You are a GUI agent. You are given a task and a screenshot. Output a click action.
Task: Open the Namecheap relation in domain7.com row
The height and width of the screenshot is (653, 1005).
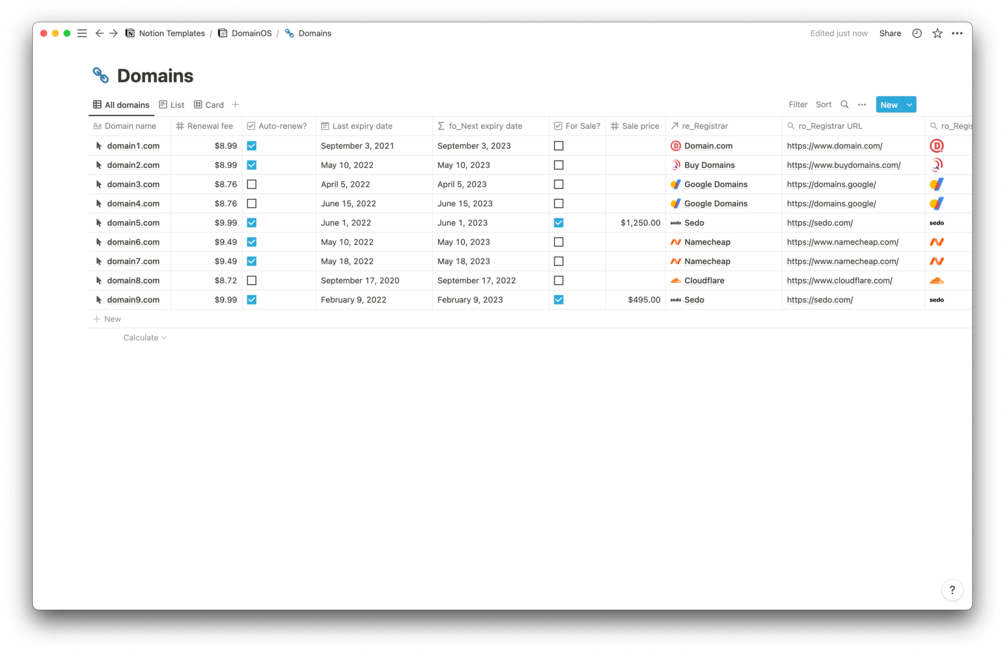(707, 261)
